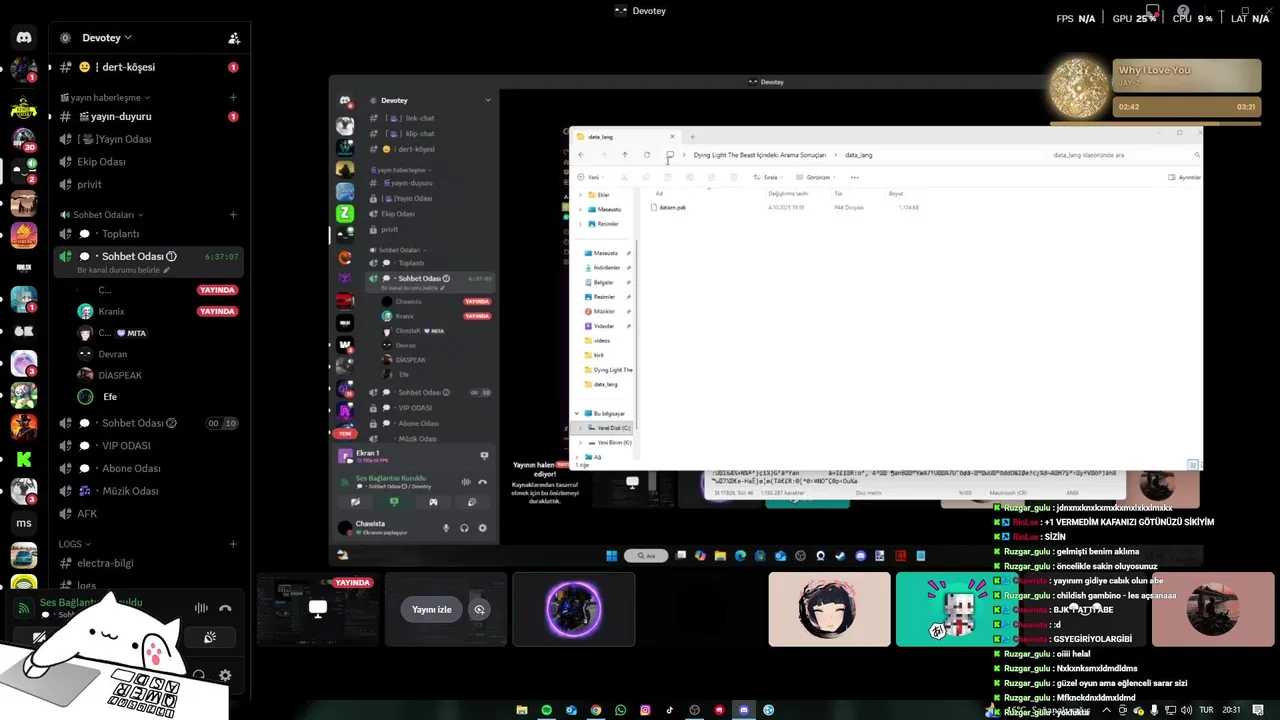The height and width of the screenshot is (720, 1280).
Task: Toggle noise suppression in the left voice panel
Action: [201, 608]
